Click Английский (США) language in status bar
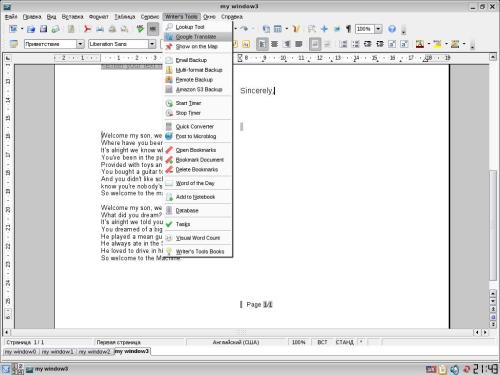 coord(236,342)
